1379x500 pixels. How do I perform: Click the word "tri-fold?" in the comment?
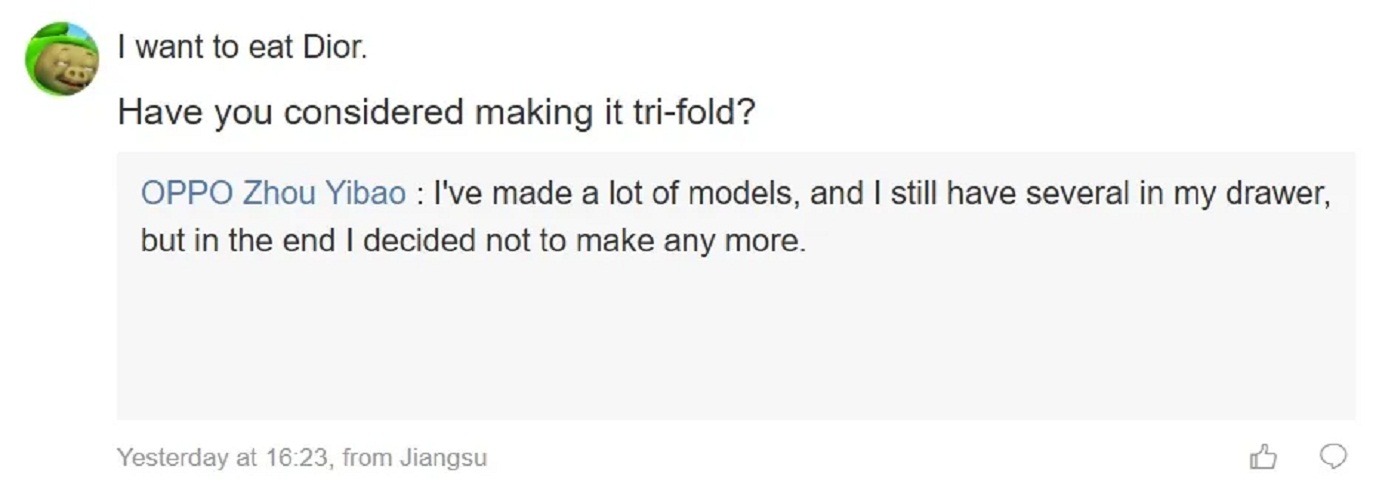tap(694, 112)
